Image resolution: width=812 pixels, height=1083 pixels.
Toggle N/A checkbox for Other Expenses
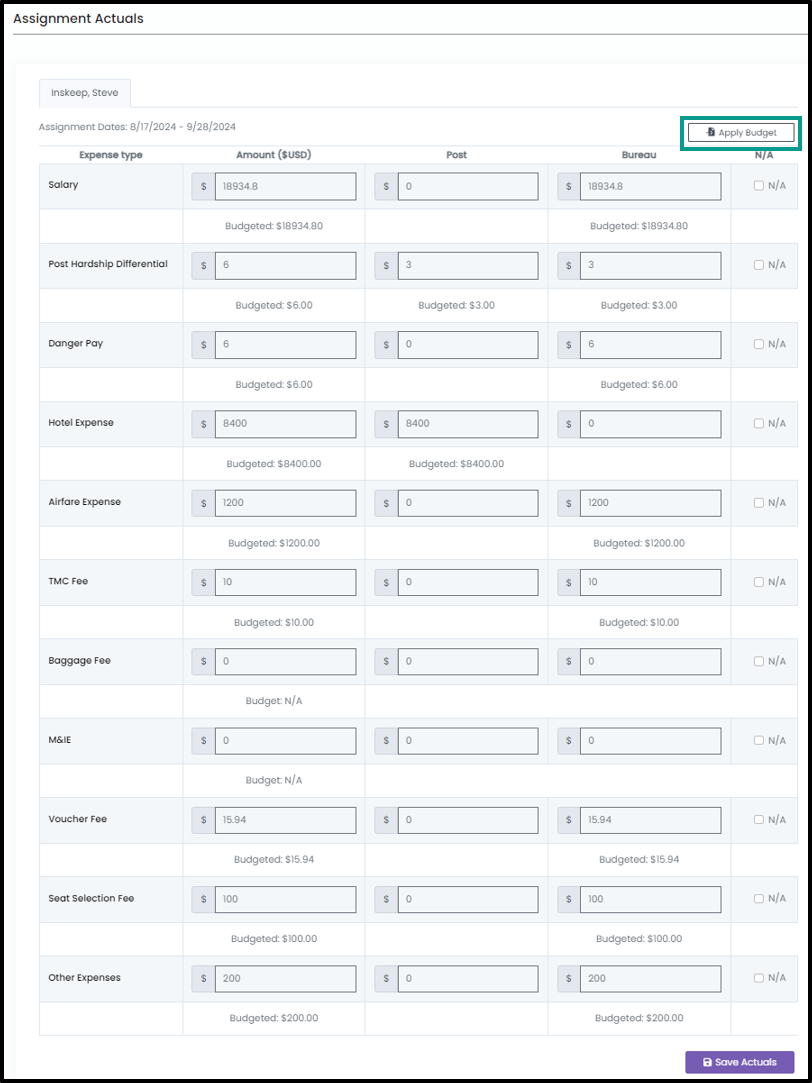(759, 978)
